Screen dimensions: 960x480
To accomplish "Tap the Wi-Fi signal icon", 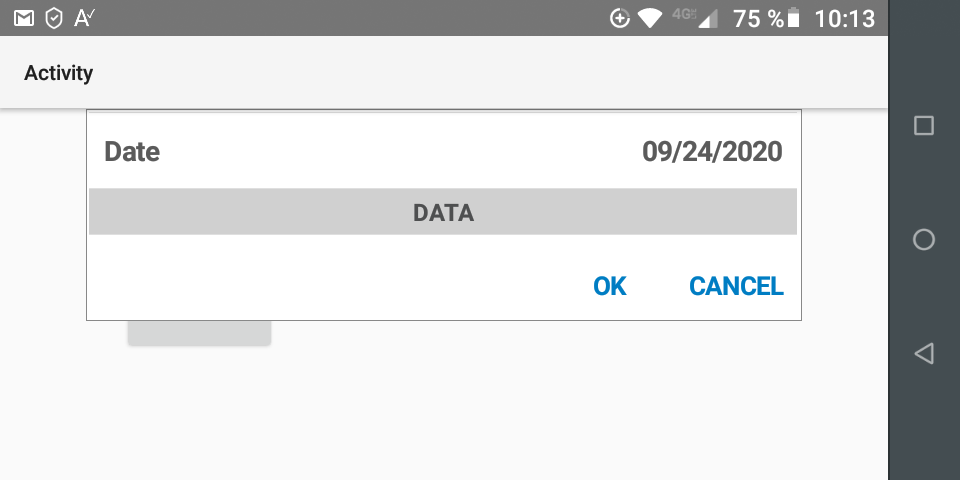I will tap(651, 18).
